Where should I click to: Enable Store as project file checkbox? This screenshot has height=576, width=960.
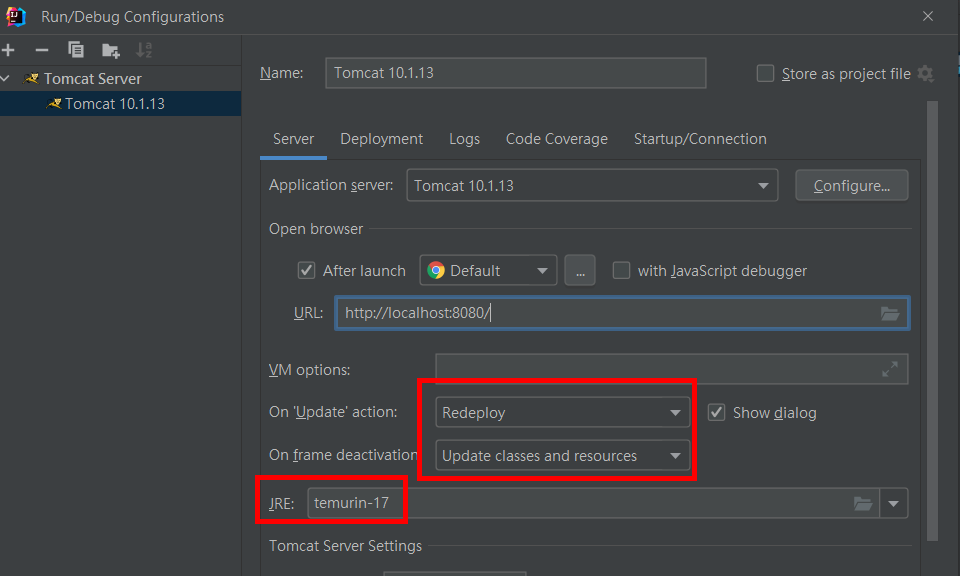pyautogui.click(x=765, y=73)
